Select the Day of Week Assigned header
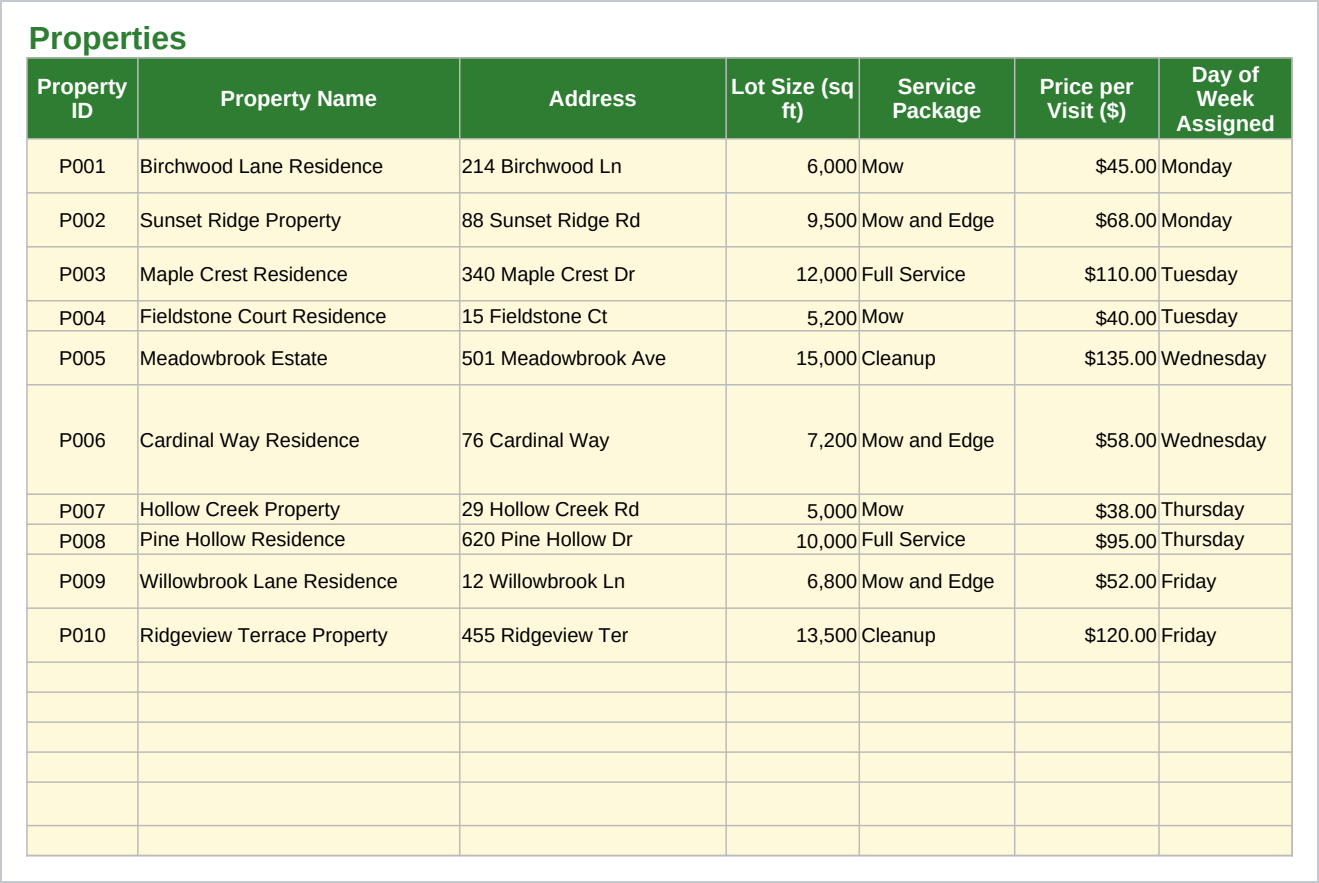This screenshot has width=1319, height=883. pyautogui.click(x=1225, y=99)
